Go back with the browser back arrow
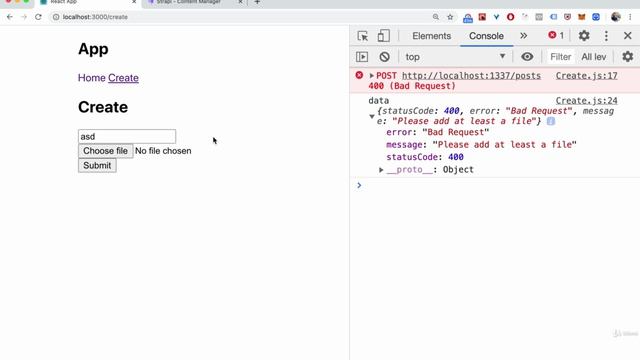Screen dimensions: 640x360 [x=10, y=17]
